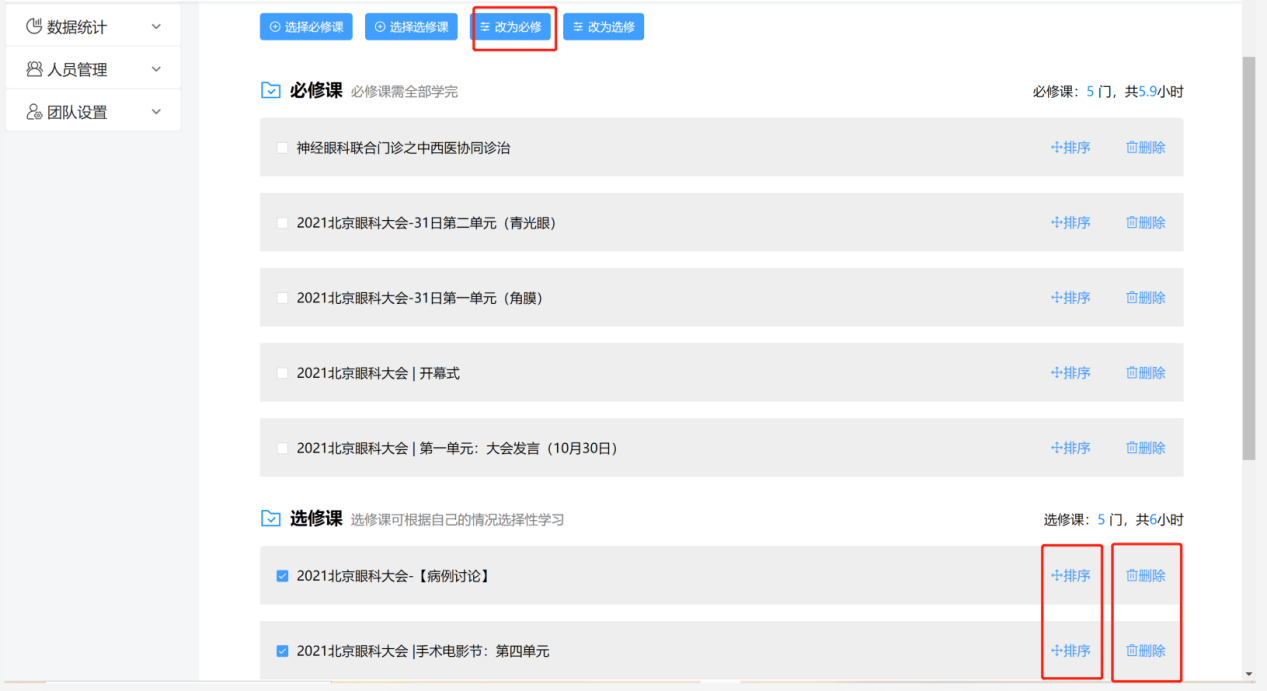Click 排序 for 31日第二单元(青光眼)

[x=1070, y=223]
